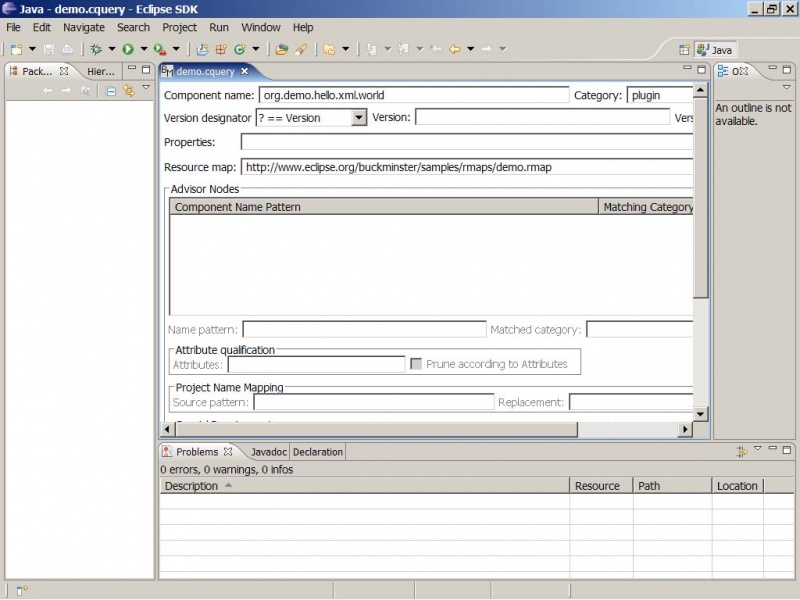Click the Open Perspective icon

pos(684,50)
